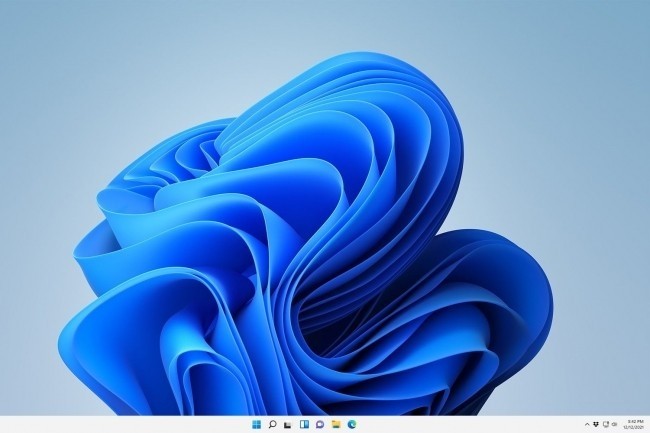Expand the hidden tray icons chevron
Viewport: 650px width, 433px height.
(587, 424)
